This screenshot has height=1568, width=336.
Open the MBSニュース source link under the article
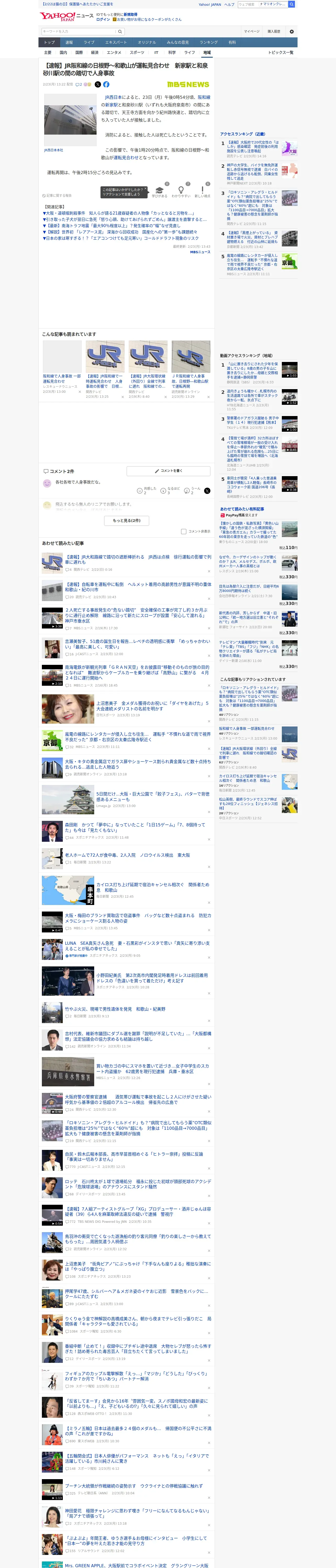pyautogui.click(x=199, y=252)
